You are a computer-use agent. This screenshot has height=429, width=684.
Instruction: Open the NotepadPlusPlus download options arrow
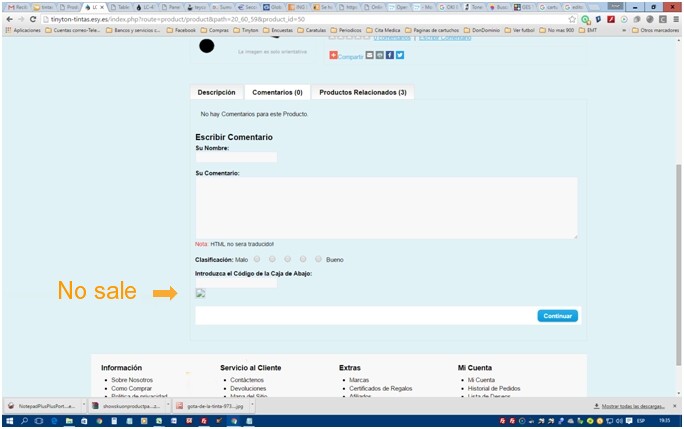click(83, 405)
